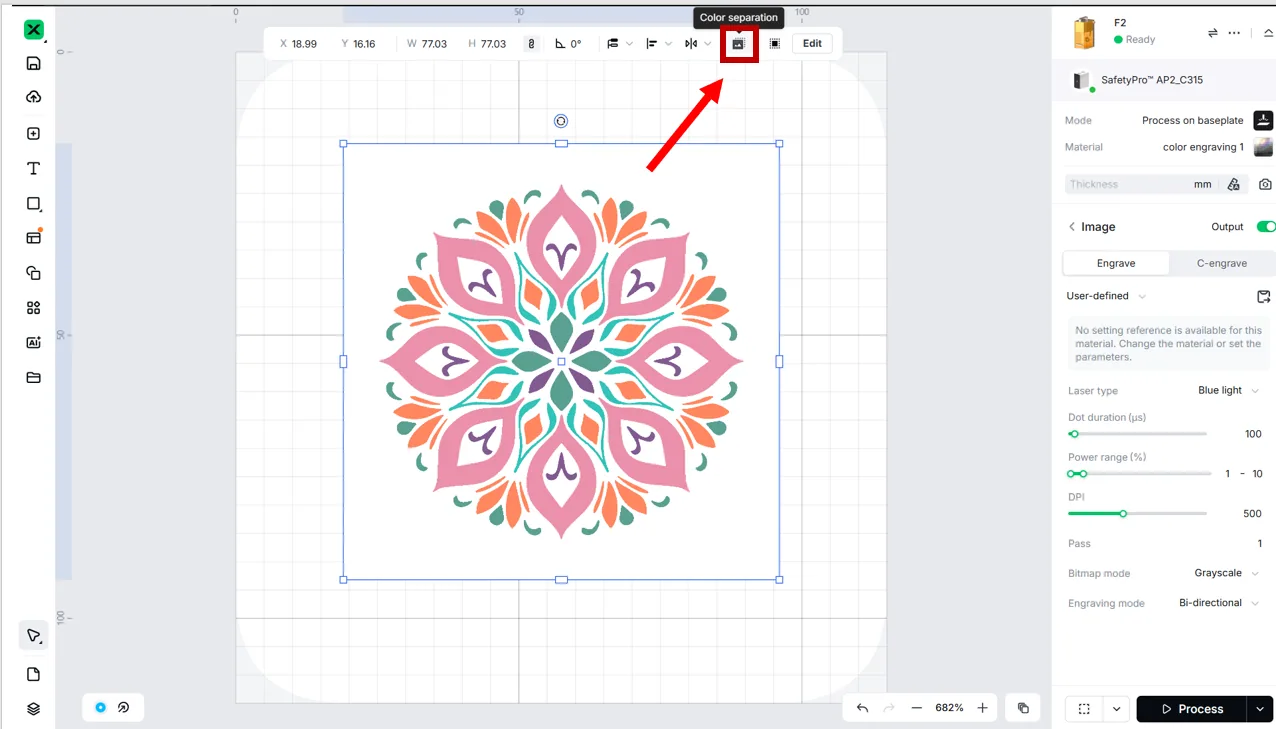
Task: Click the Save file icon
Action: (x=33, y=63)
